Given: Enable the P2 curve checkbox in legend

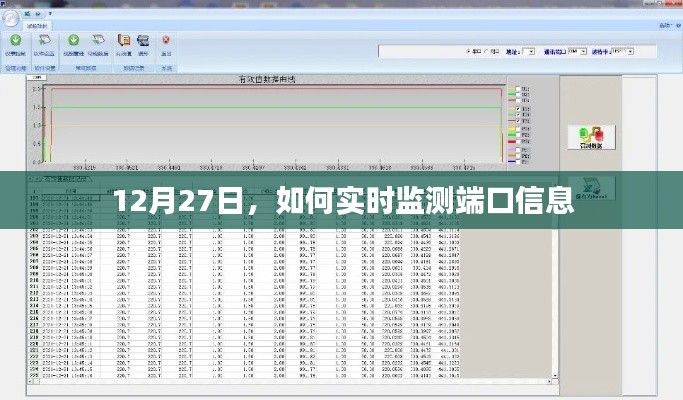Looking at the screenshot, I should pyautogui.click(x=518, y=135).
